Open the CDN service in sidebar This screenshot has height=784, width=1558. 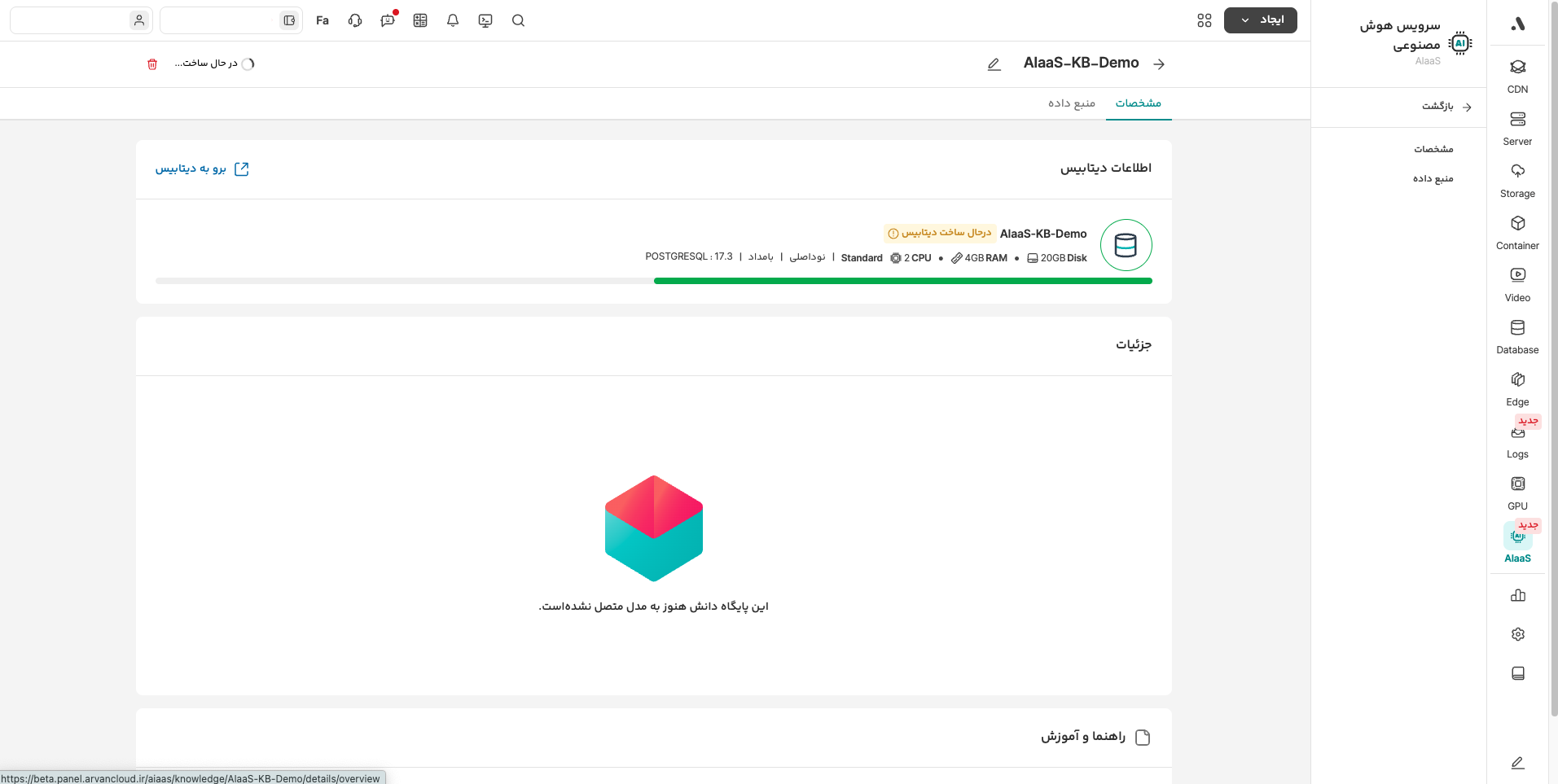point(1517,76)
